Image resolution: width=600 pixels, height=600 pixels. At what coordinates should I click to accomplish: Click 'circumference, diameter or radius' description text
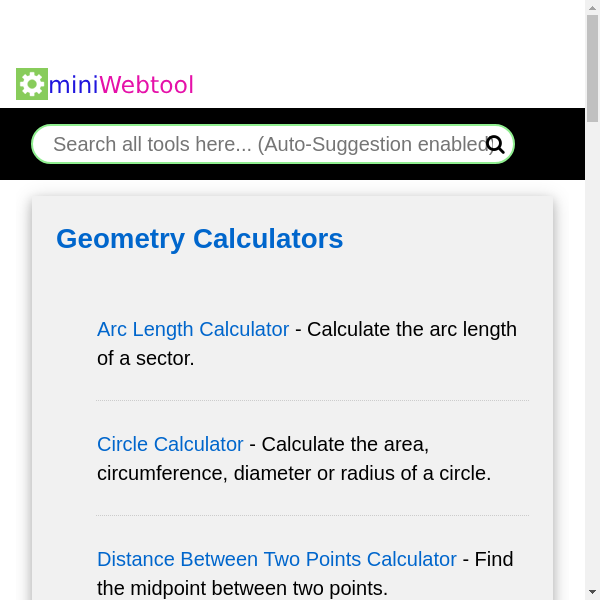tap(294, 473)
